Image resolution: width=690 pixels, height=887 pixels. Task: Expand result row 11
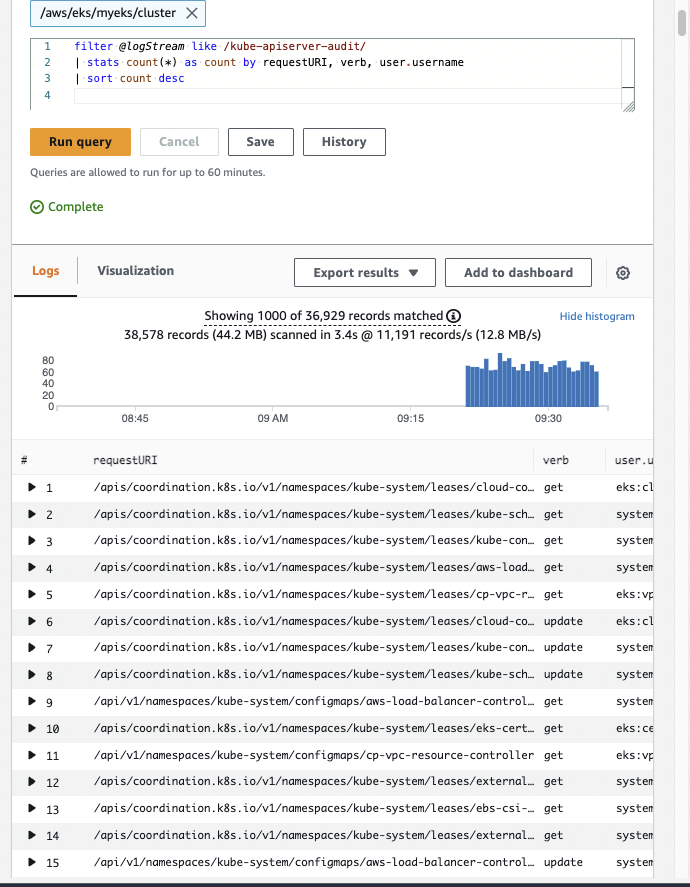pyautogui.click(x=32, y=755)
